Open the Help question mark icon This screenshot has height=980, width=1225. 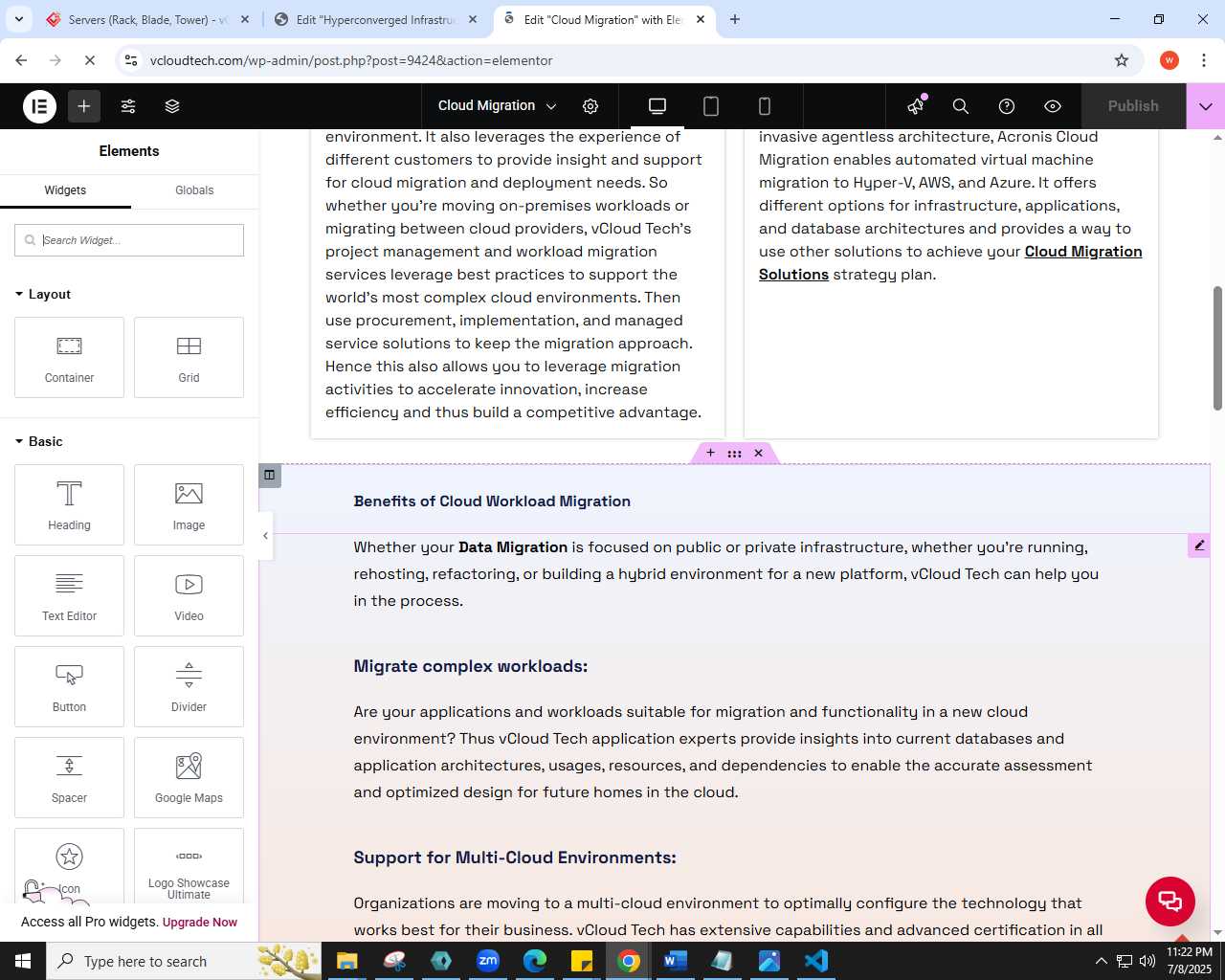coord(1007,106)
